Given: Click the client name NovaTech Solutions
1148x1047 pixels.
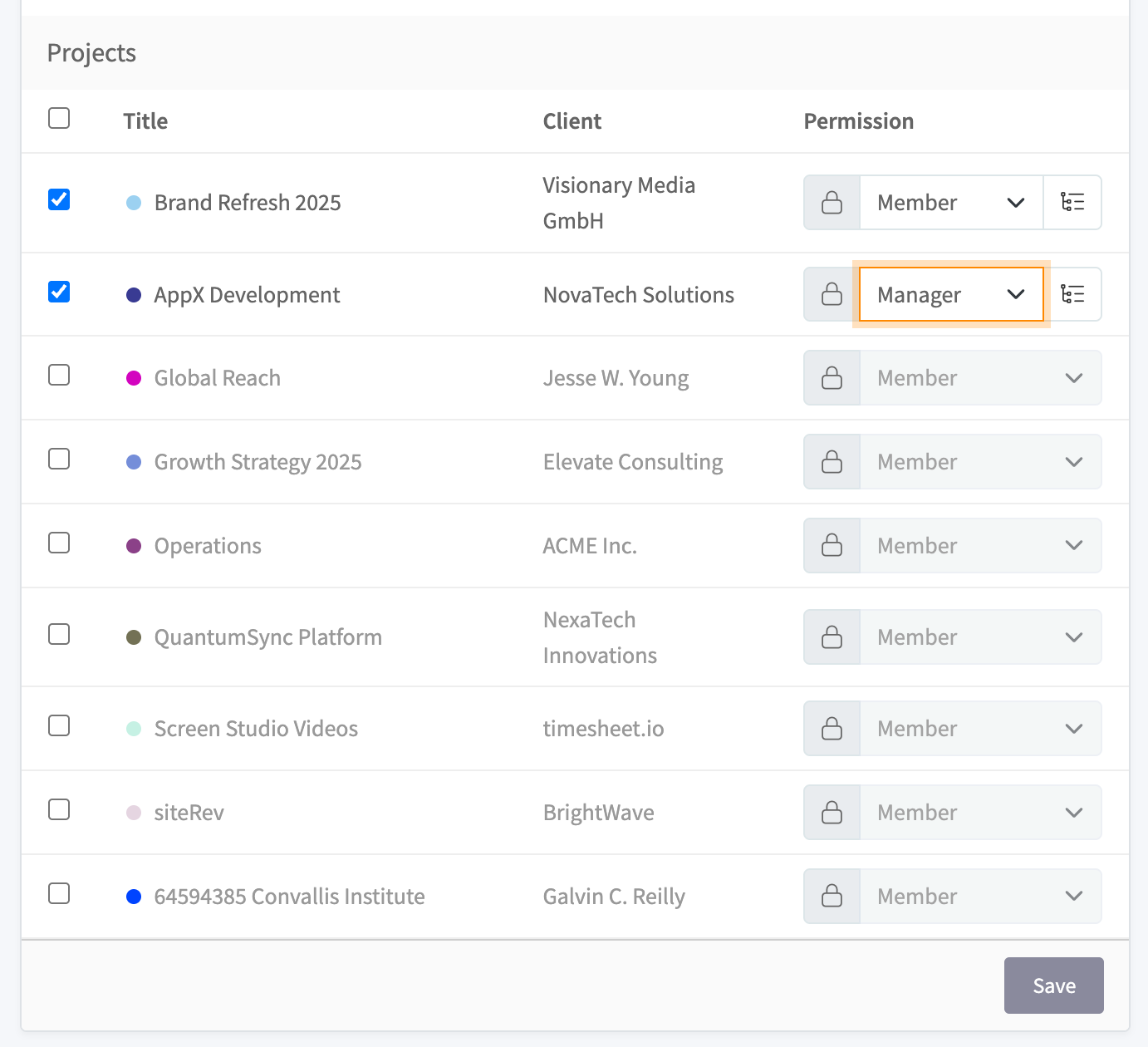Looking at the screenshot, I should click(x=638, y=294).
